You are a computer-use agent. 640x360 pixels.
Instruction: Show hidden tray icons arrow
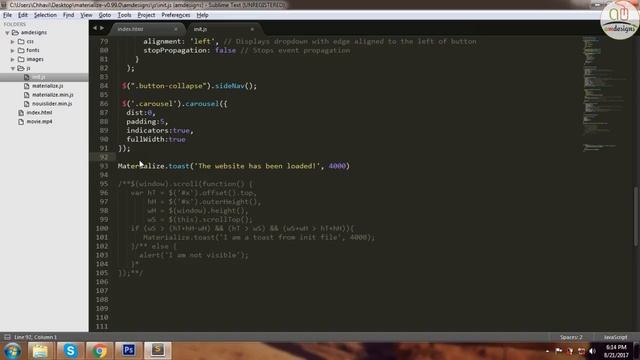[x=547, y=351]
